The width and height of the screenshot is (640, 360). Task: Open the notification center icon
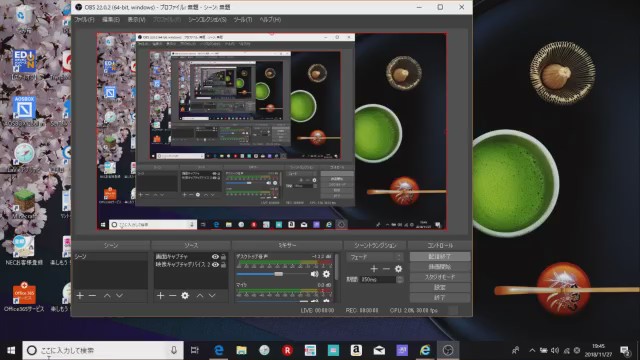(625, 350)
